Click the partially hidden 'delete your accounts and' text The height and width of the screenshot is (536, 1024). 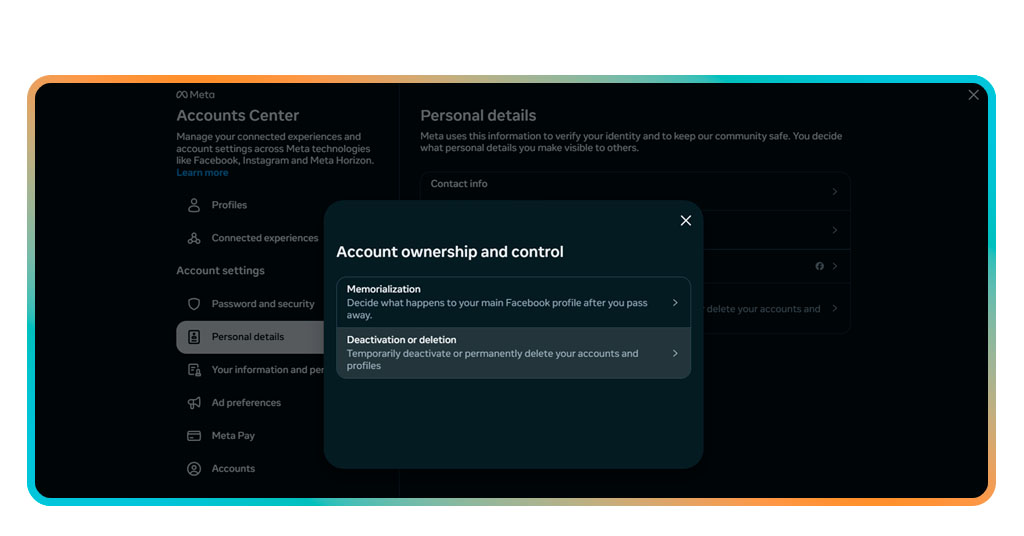click(763, 309)
